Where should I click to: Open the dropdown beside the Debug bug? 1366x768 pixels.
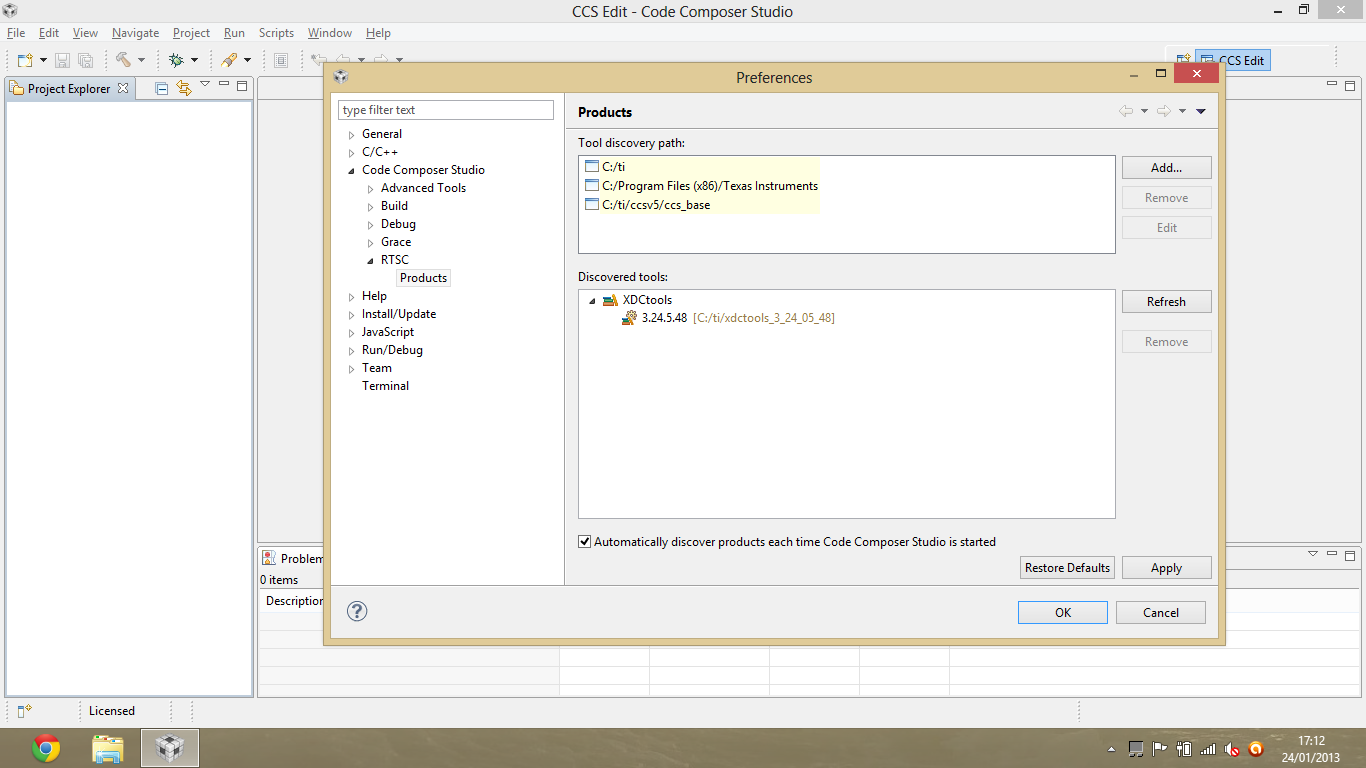(194, 60)
